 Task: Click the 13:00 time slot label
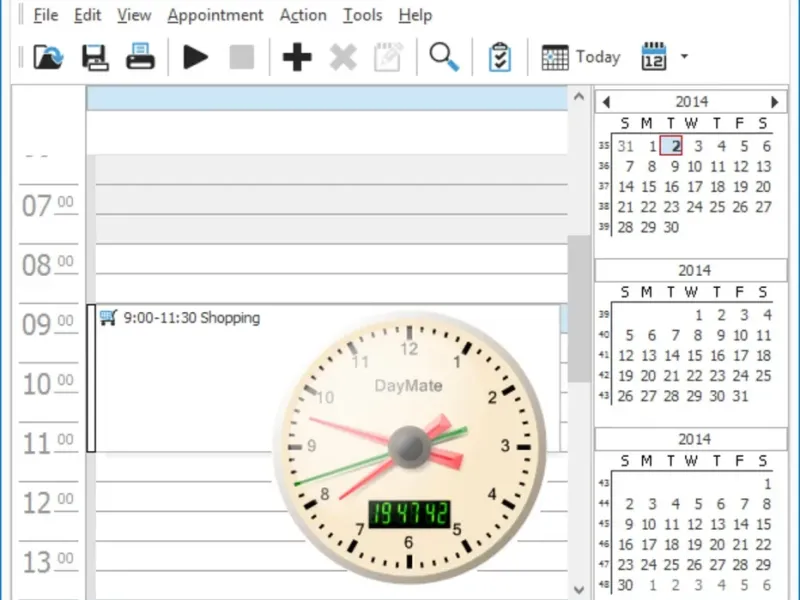coord(48,562)
